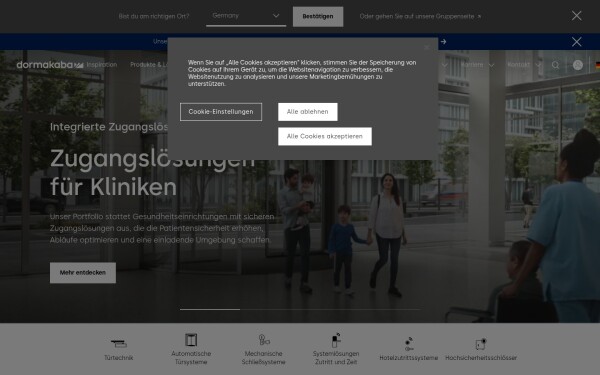Click the Hotelzutrittssysteme label
Image resolution: width=600 pixels, height=375 pixels.
409,358
